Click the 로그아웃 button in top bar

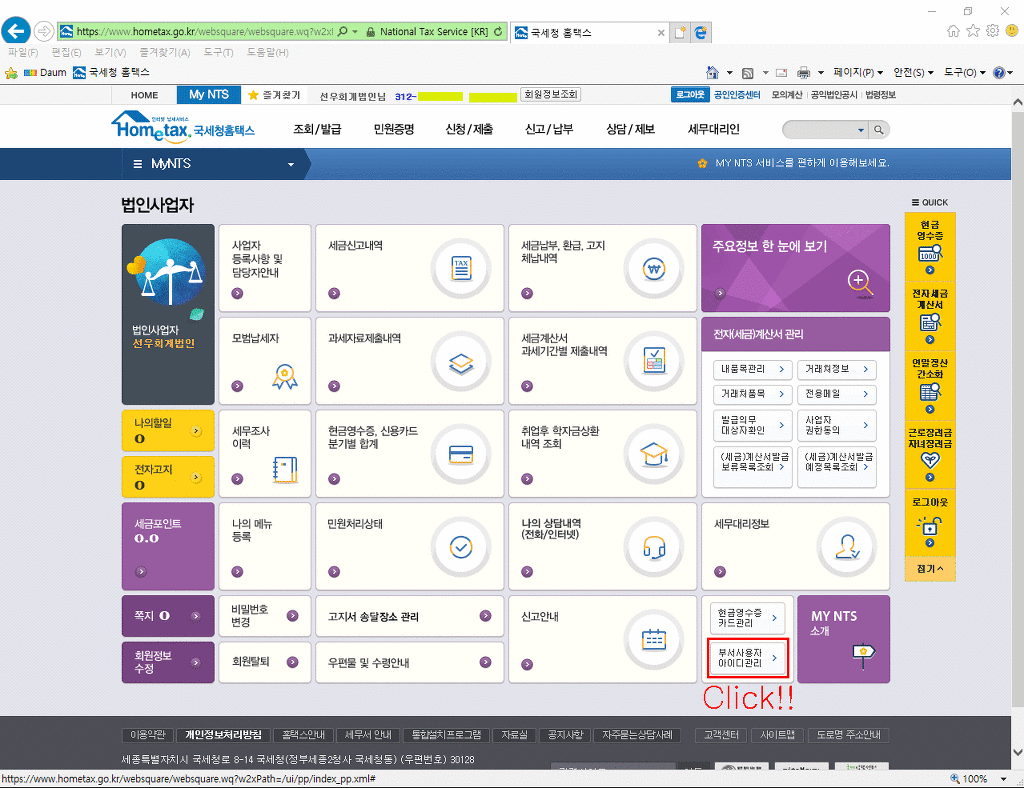689,95
